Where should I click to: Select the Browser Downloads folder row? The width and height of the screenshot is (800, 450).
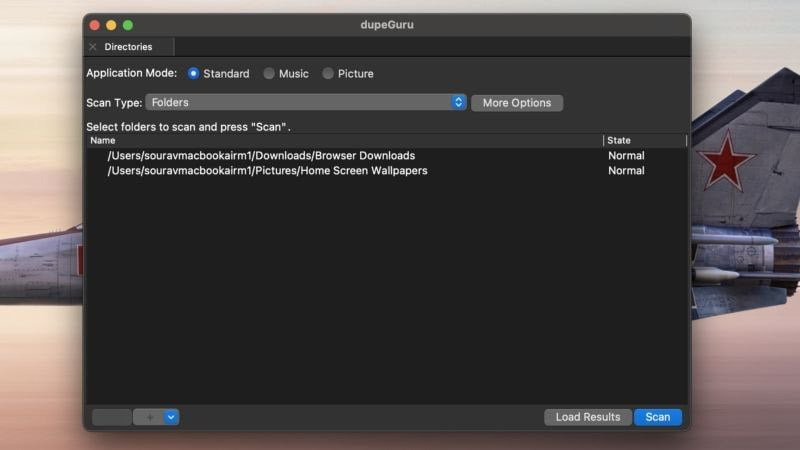pyautogui.click(x=386, y=156)
